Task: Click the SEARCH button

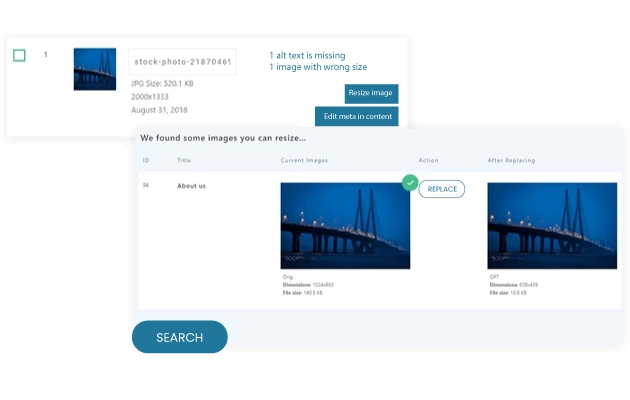Action: coord(180,337)
